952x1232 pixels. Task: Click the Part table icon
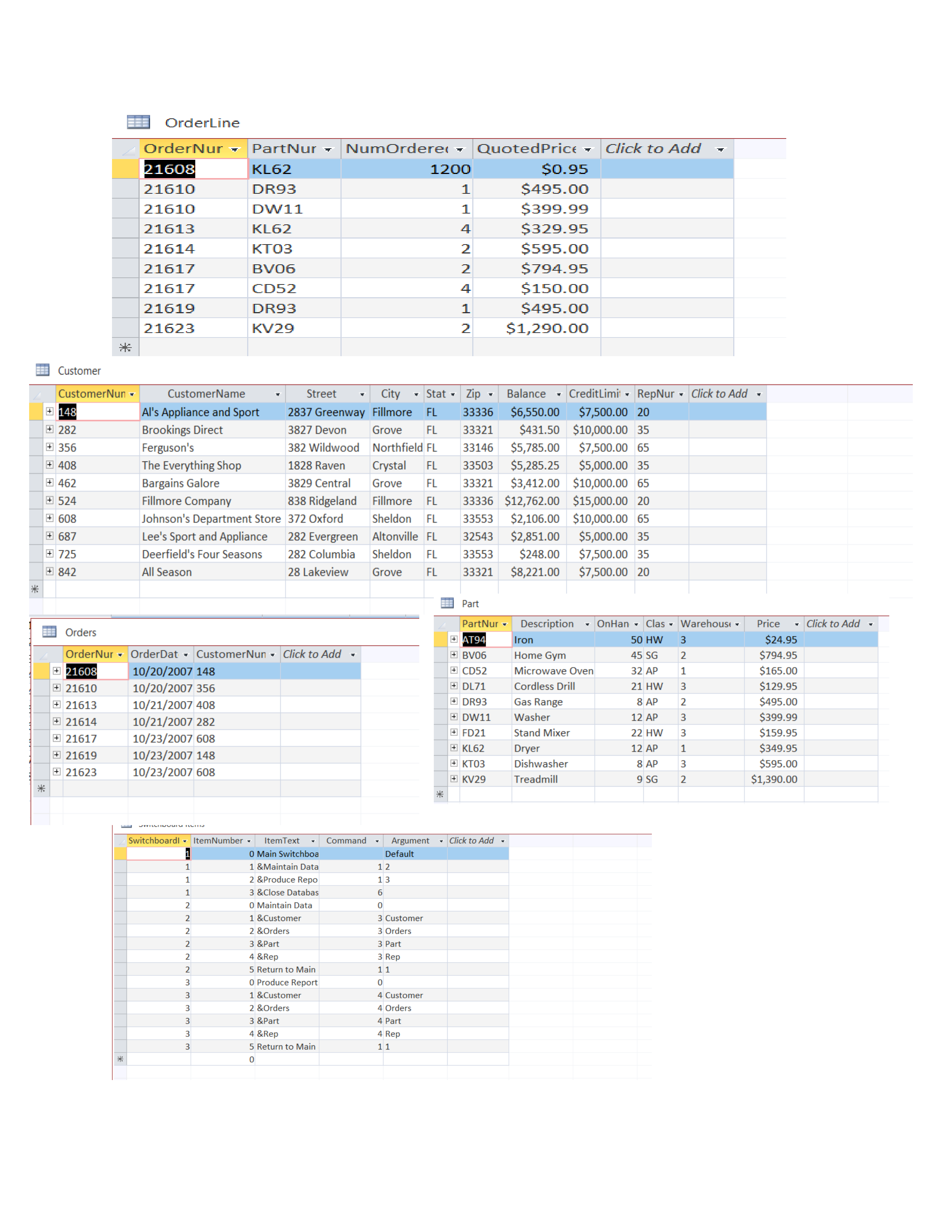click(447, 603)
